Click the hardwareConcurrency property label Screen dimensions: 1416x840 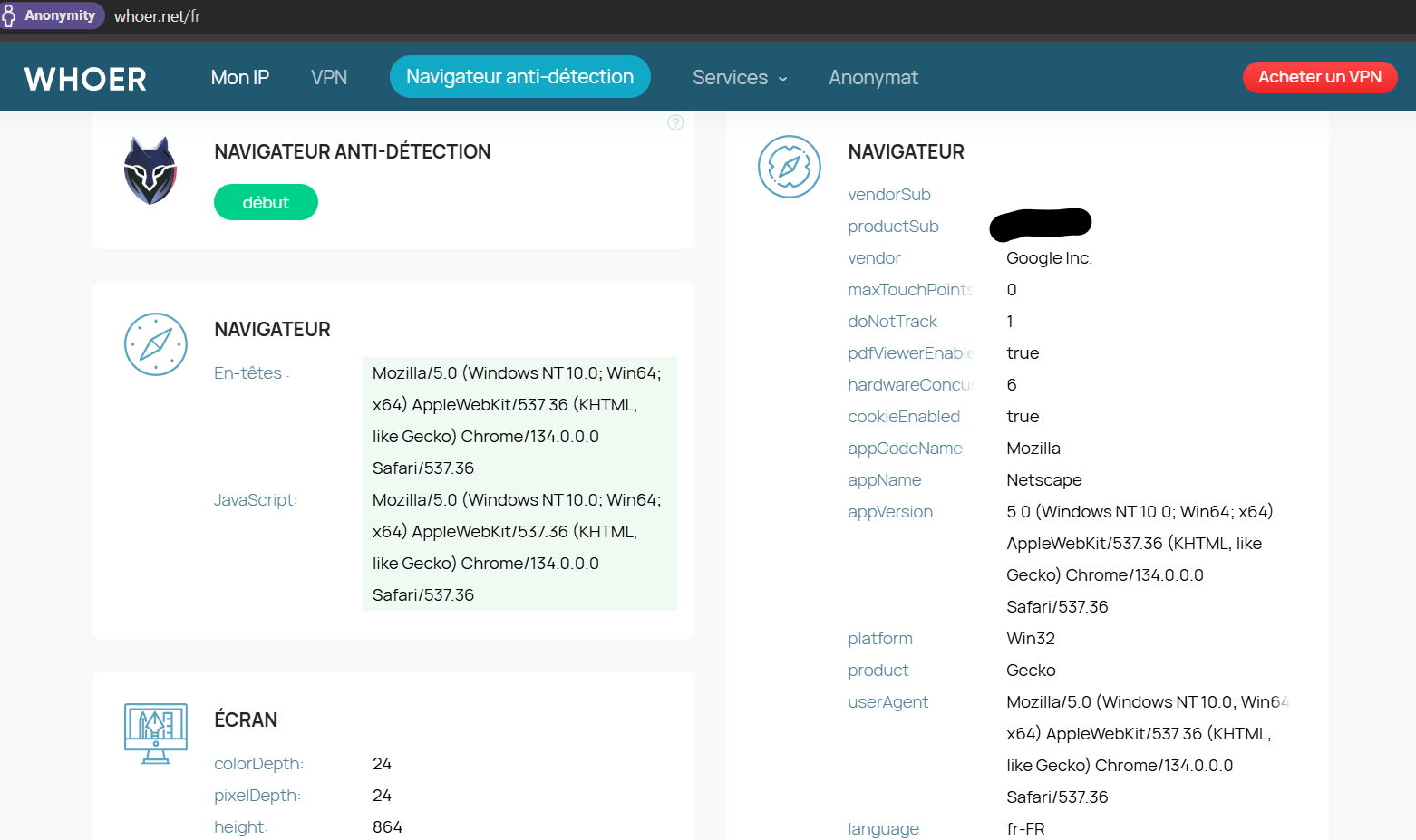pyautogui.click(x=909, y=385)
